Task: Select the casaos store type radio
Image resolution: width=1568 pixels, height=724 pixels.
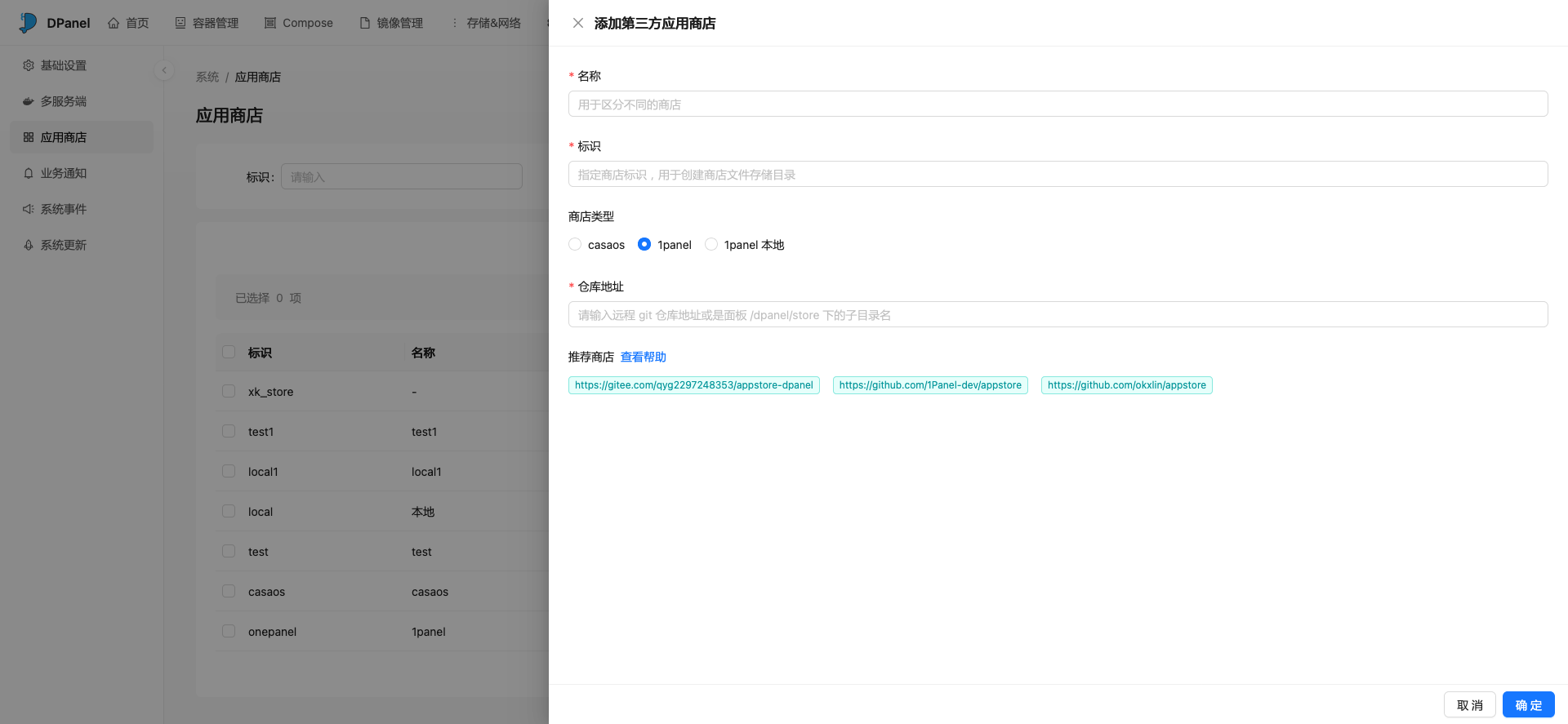Action: [x=575, y=244]
